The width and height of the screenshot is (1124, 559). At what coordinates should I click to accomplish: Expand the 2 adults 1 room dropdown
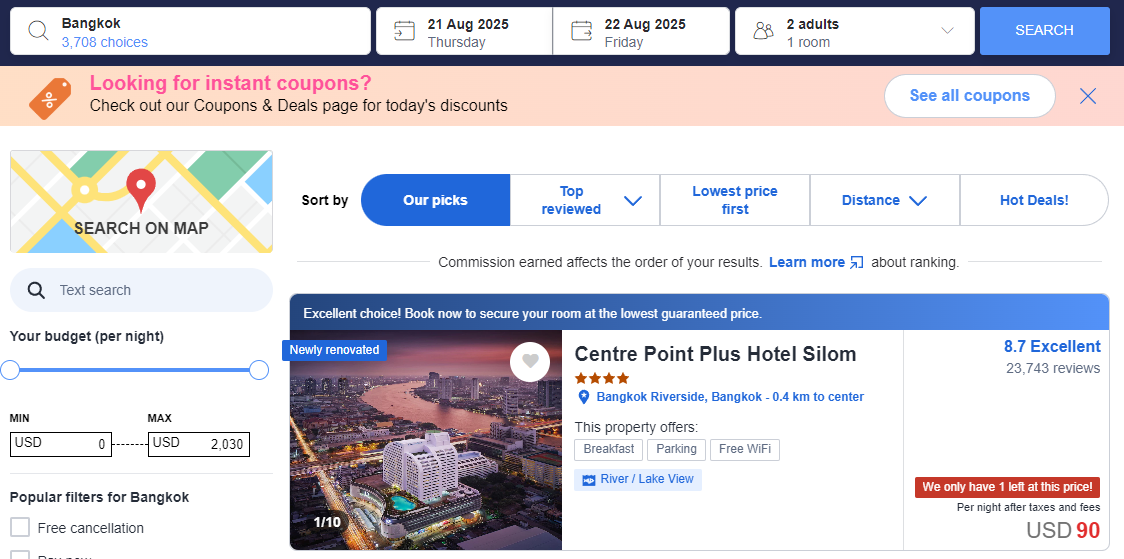coord(947,31)
